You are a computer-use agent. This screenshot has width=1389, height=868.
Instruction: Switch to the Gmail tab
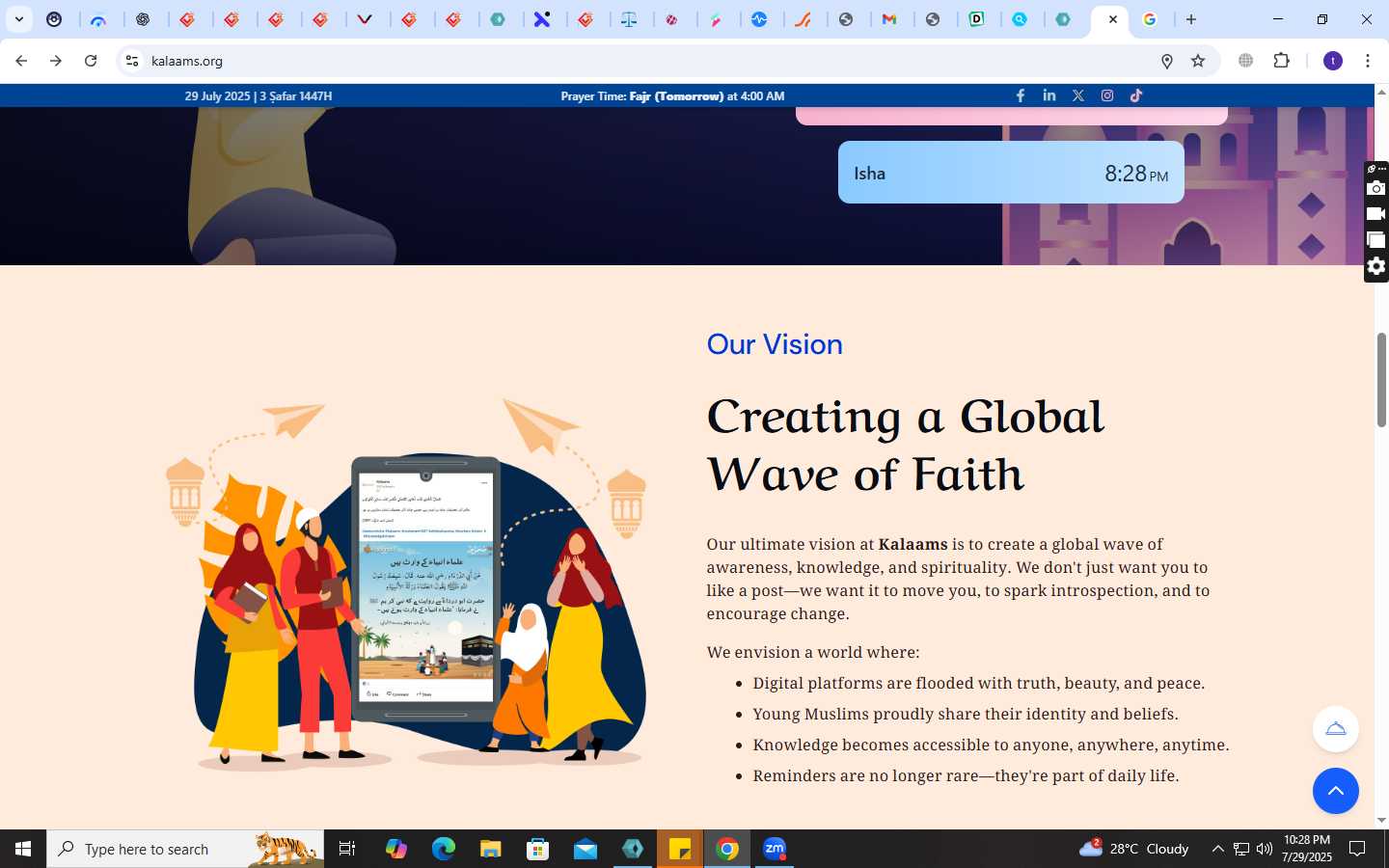tap(889, 19)
